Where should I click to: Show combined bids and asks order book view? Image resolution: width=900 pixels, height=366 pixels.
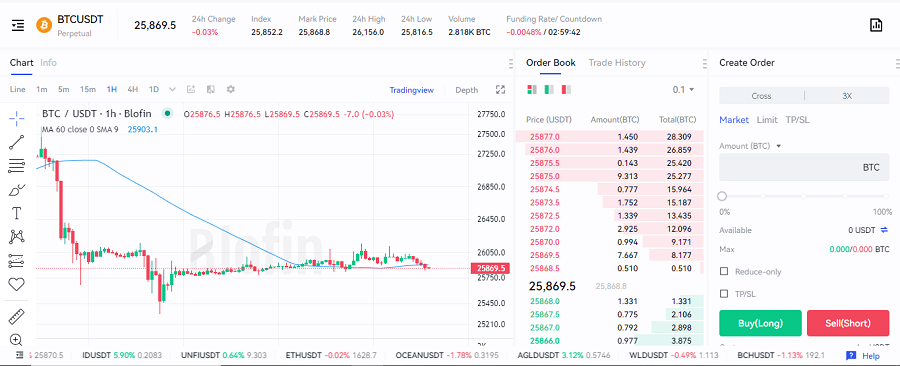pyautogui.click(x=532, y=89)
